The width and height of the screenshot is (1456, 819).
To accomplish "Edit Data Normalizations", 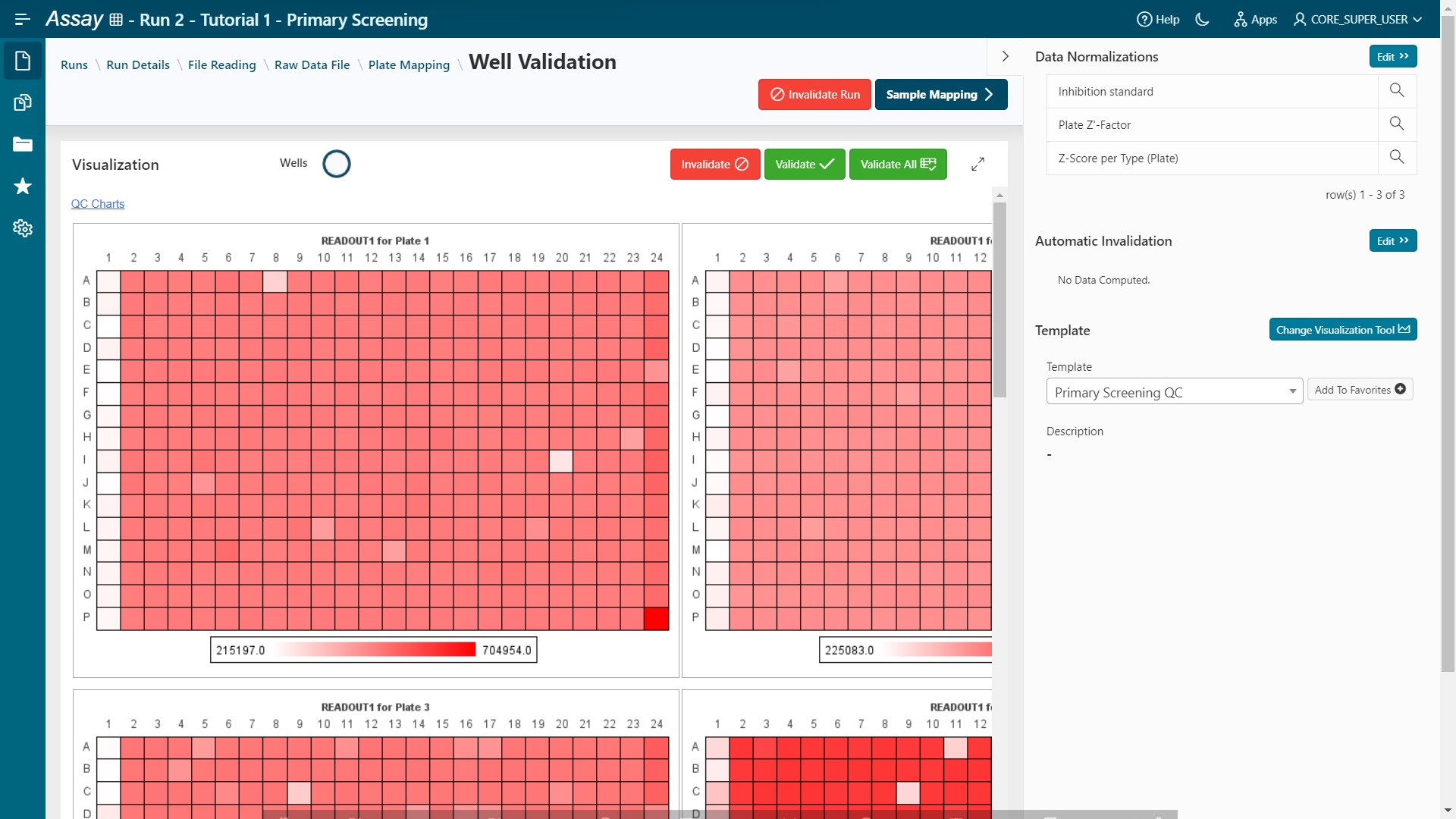I will [x=1393, y=57].
